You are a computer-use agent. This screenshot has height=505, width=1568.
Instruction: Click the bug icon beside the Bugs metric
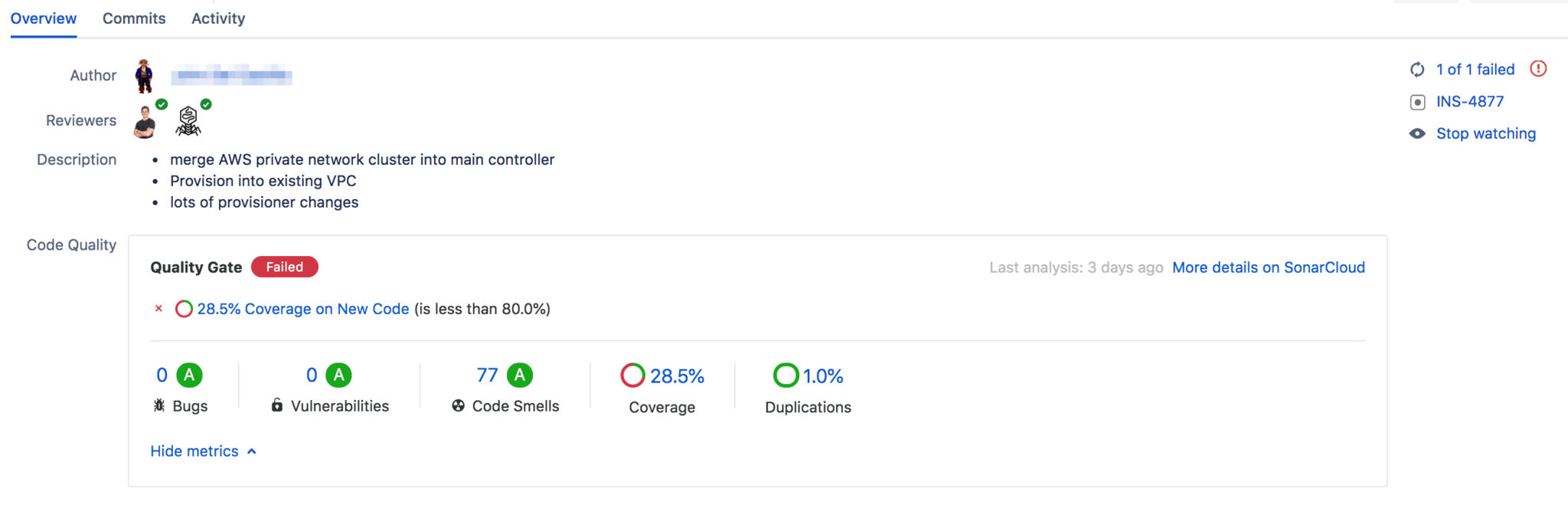159,405
